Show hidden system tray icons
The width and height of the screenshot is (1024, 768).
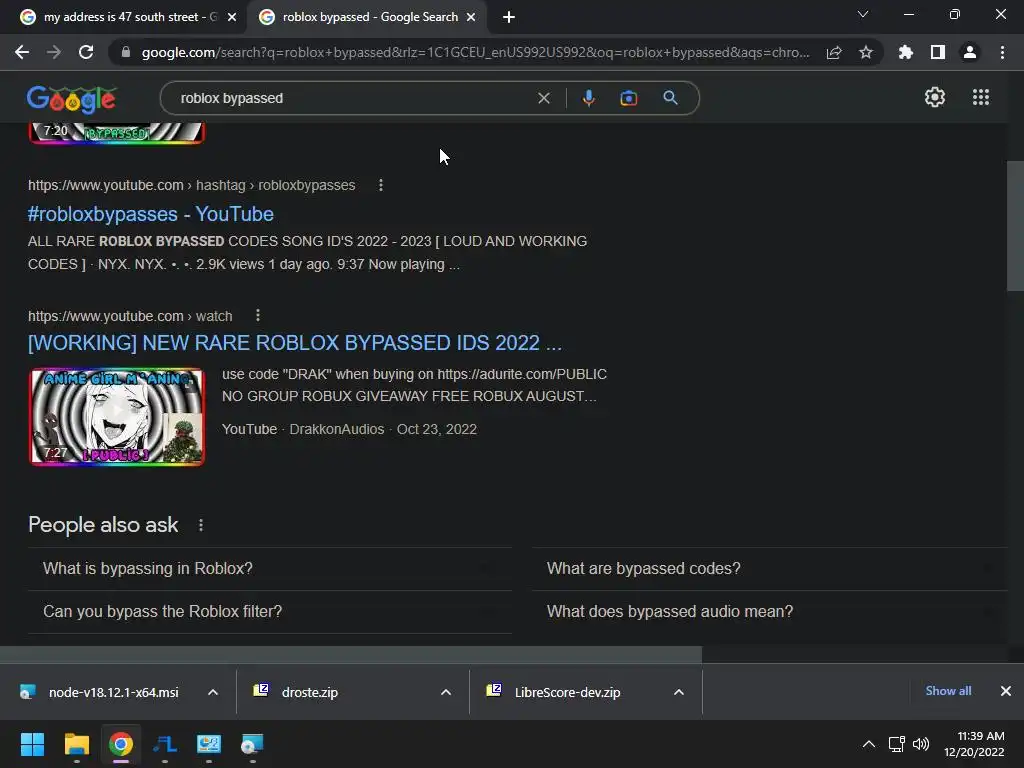pyautogui.click(x=869, y=744)
